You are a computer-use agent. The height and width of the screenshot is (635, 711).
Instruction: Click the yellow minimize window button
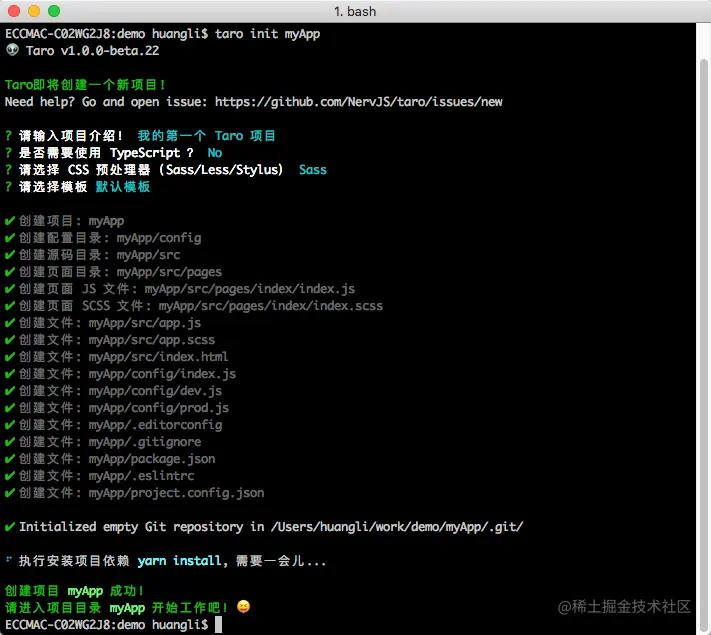(34, 11)
